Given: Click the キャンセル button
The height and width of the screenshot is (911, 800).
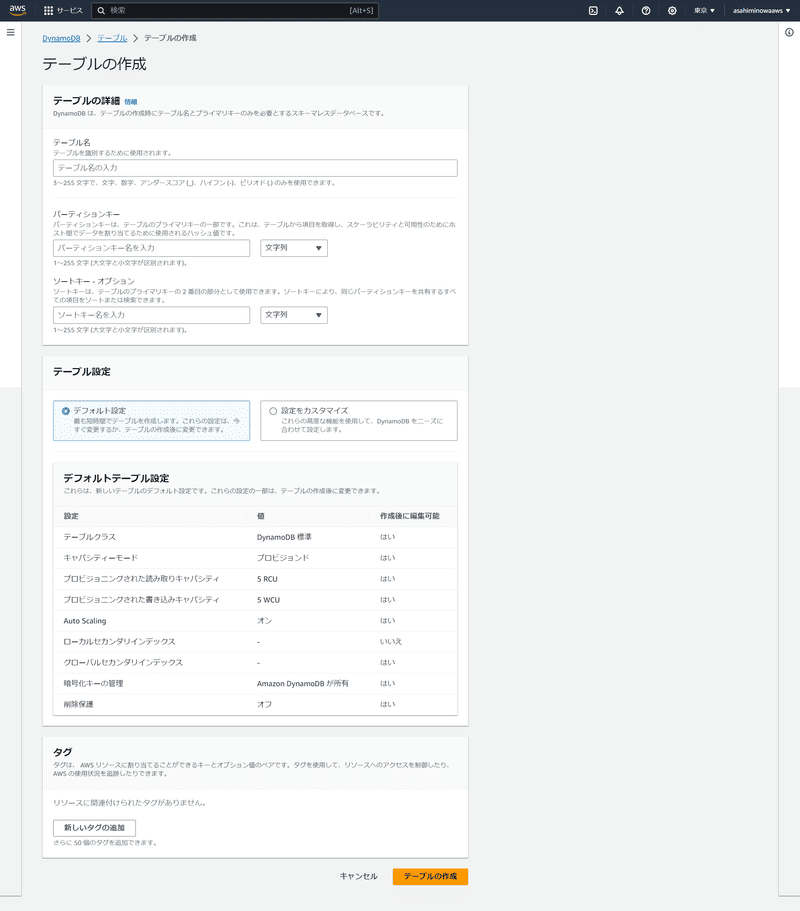Looking at the screenshot, I should (358, 876).
